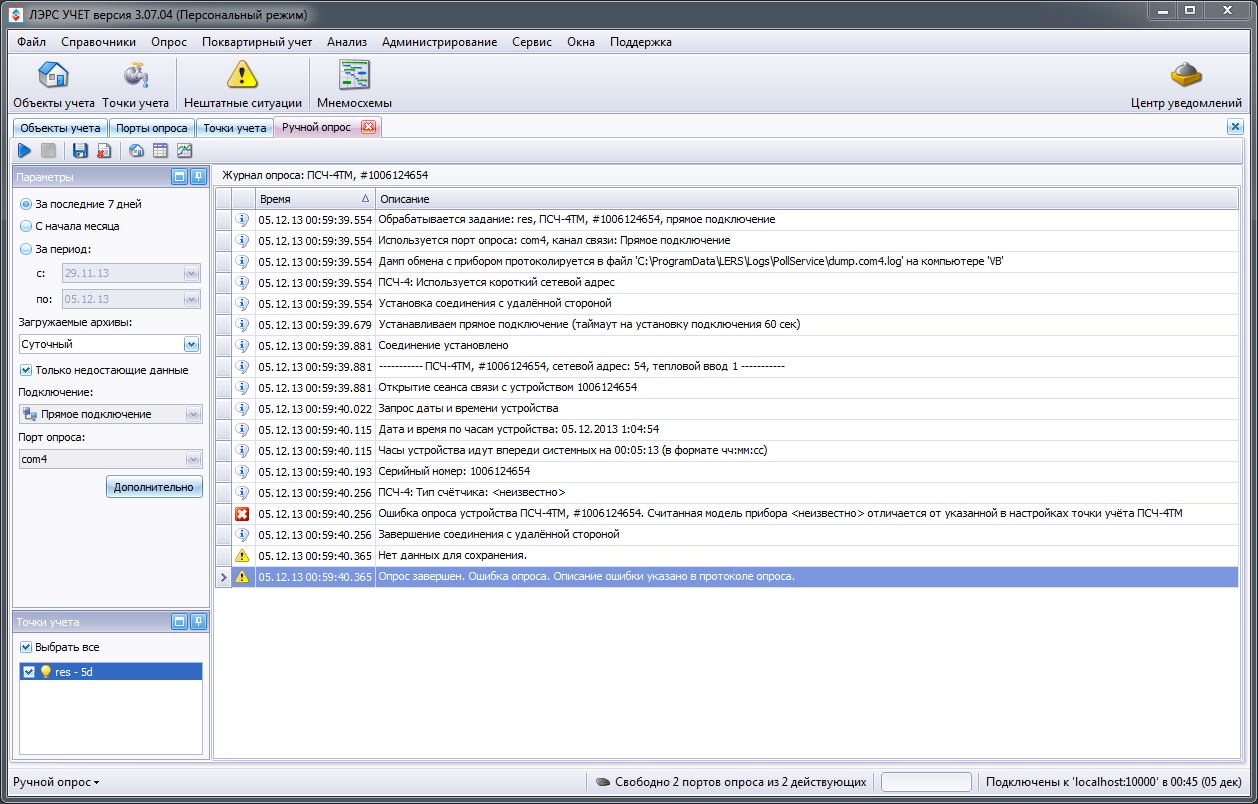Viewport: 1258px width, 804px height.
Task: Click info icon on 'Соединение установлено' row
Action: pos(242,346)
